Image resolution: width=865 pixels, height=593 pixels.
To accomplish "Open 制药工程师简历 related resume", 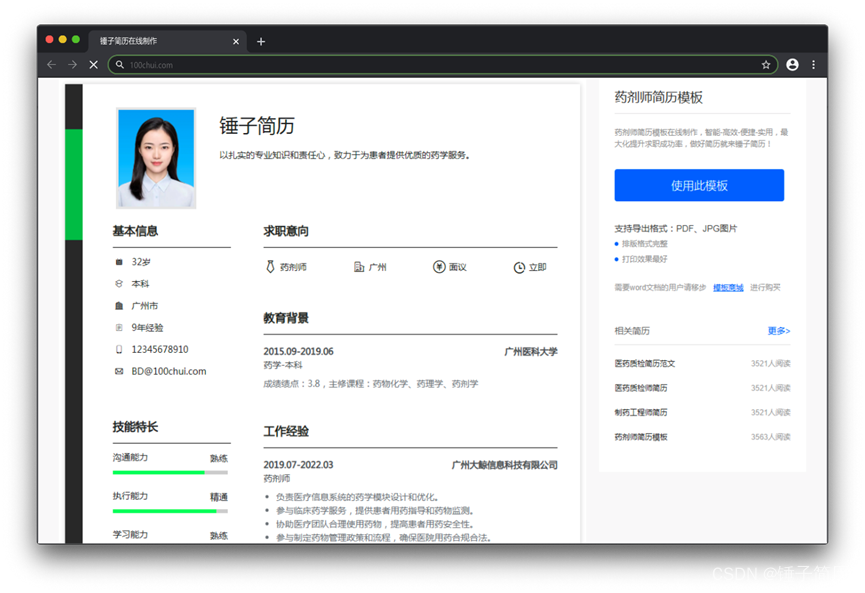I will (641, 412).
